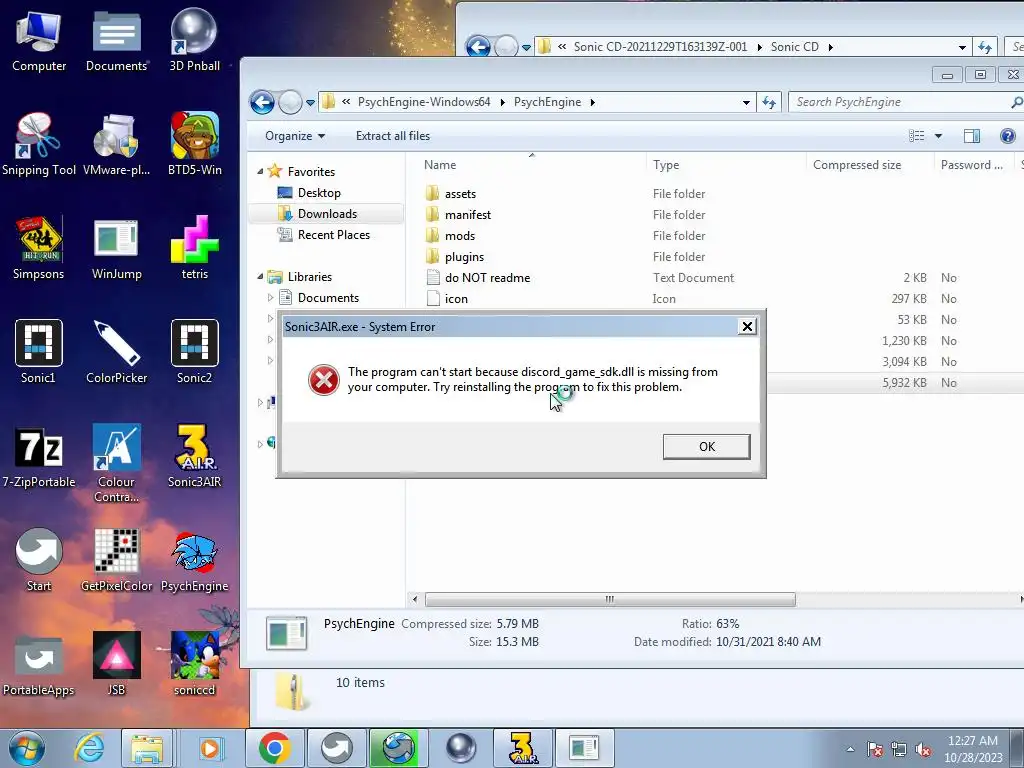Launch the Start desktop shortcut
Screen dimensions: 1024x768
(x=39, y=560)
